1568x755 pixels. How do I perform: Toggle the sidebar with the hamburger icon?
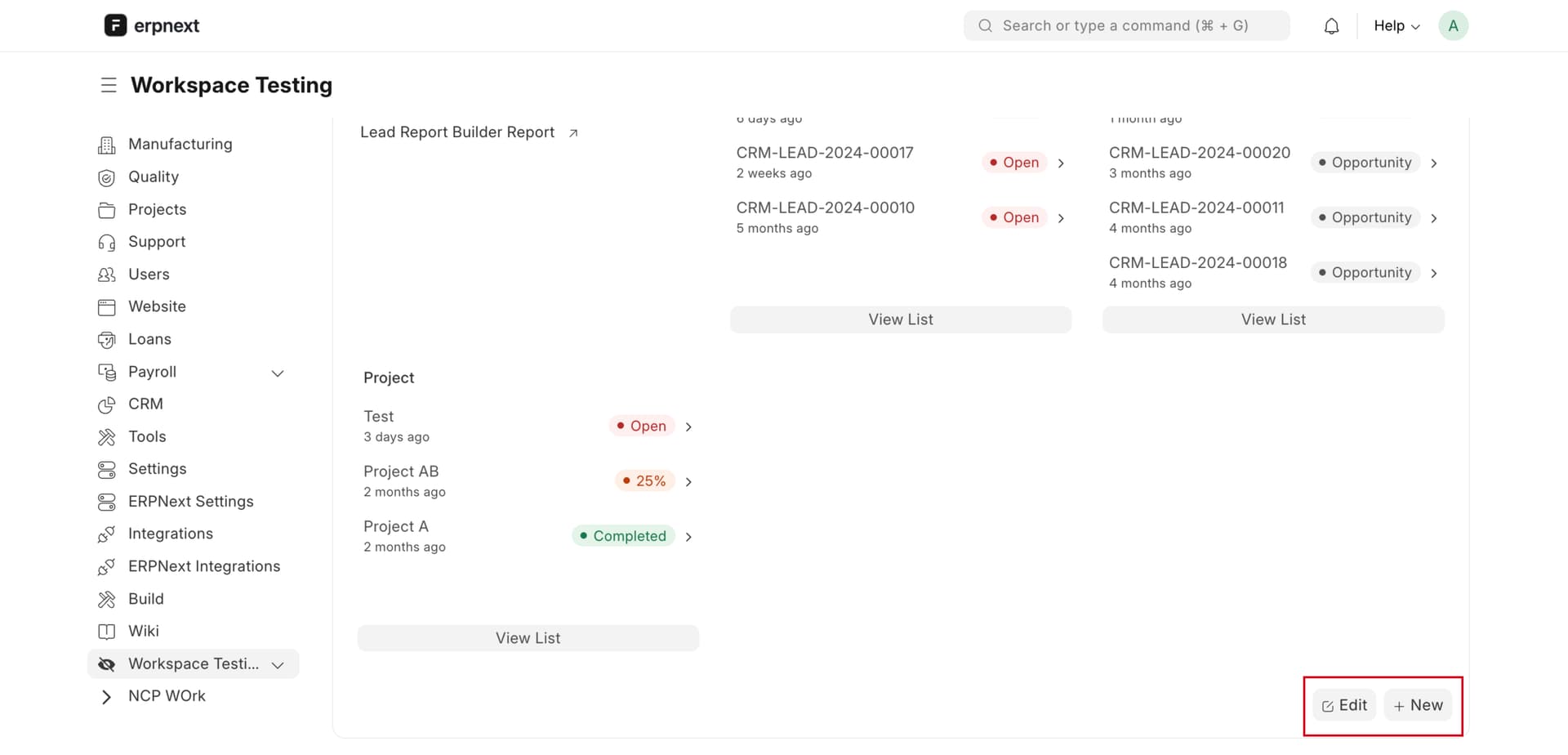109,85
